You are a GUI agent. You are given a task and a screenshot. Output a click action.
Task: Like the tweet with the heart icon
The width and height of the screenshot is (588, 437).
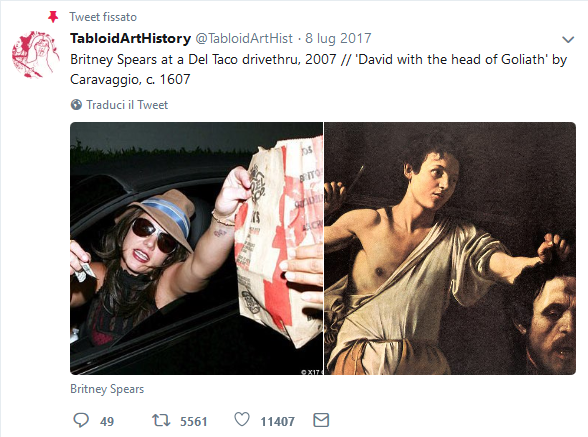242,419
